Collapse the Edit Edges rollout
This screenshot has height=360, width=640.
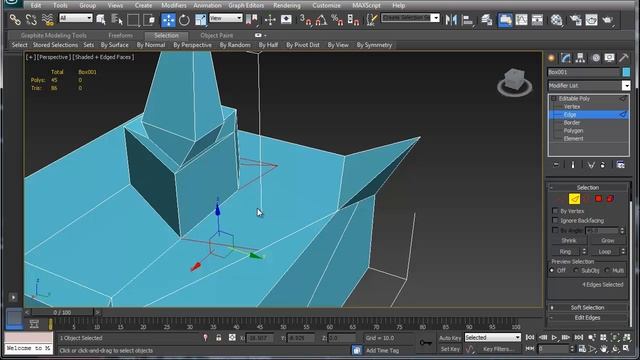pos(588,318)
